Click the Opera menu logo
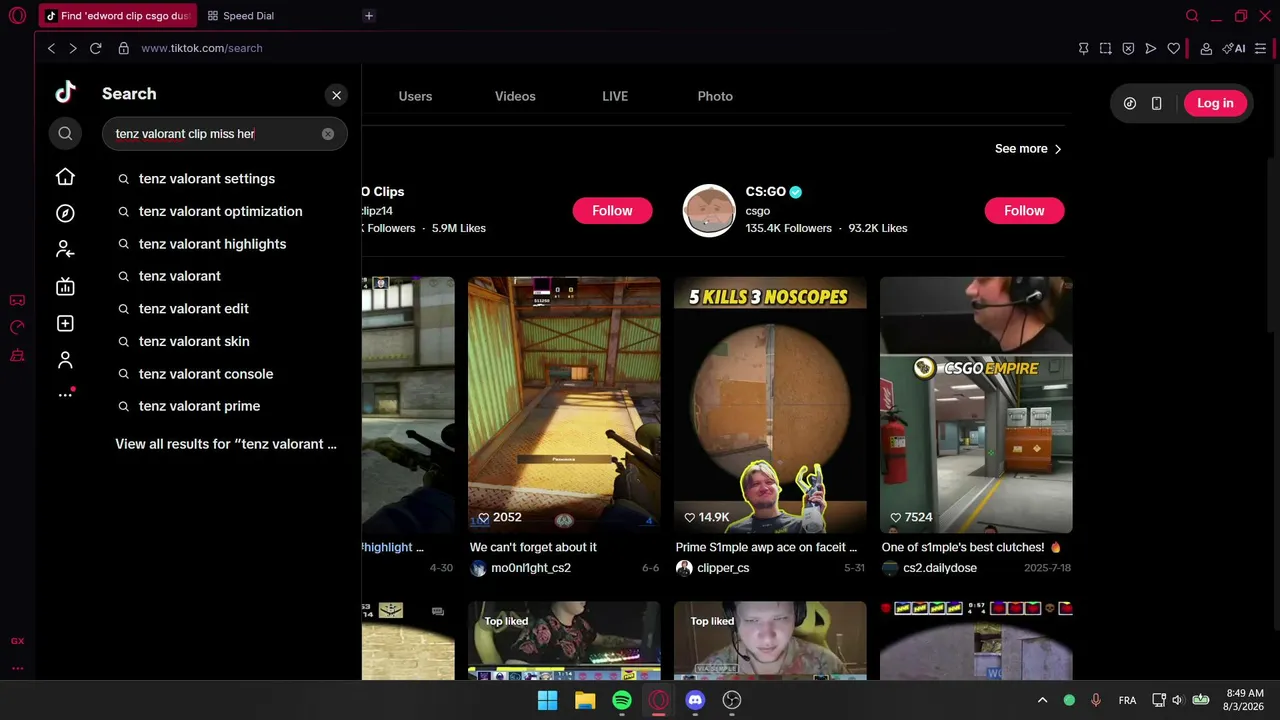Screen dimensions: 1280x720 [17, 16]
